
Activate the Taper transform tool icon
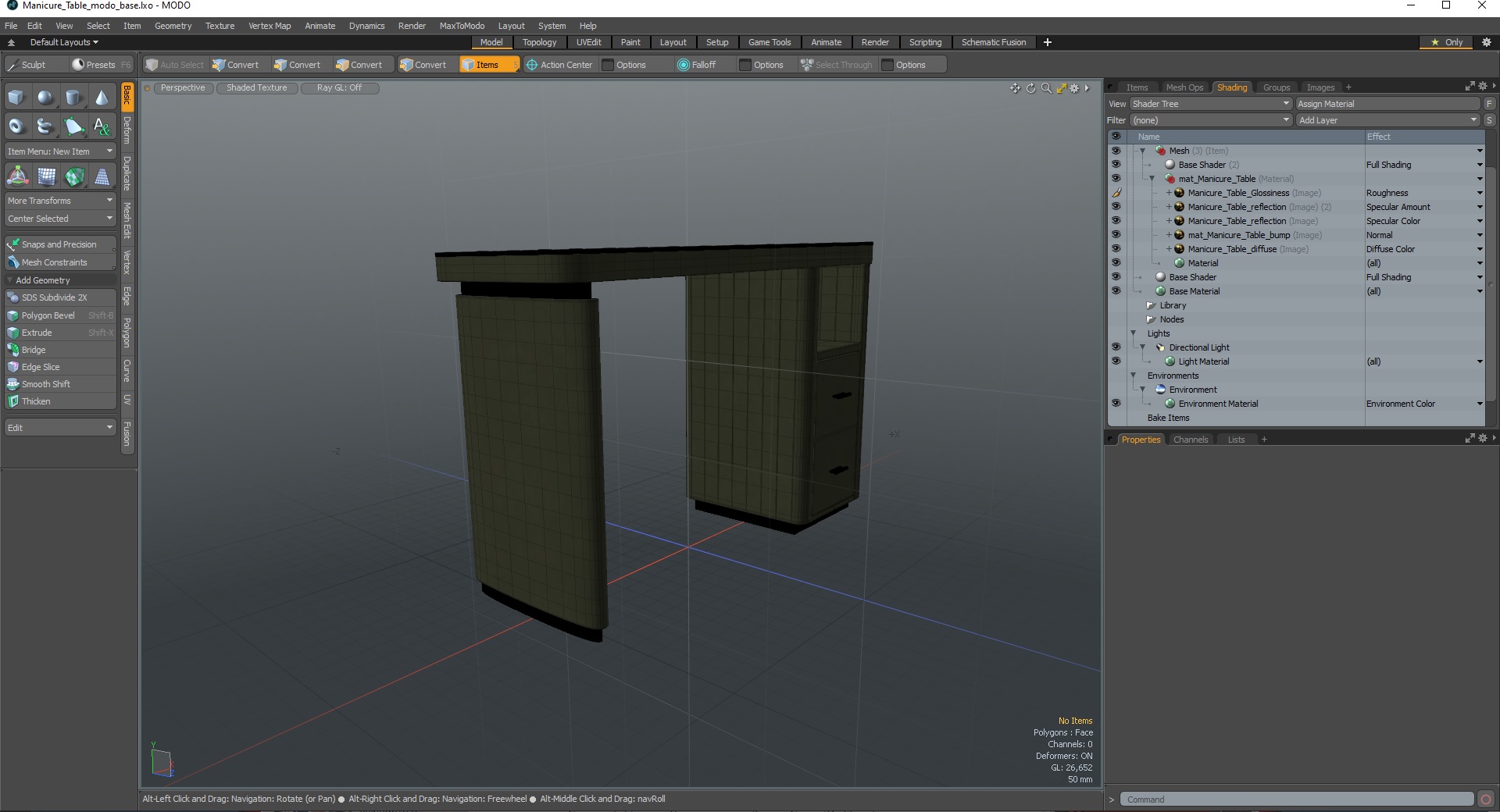(x=102, y=176)
